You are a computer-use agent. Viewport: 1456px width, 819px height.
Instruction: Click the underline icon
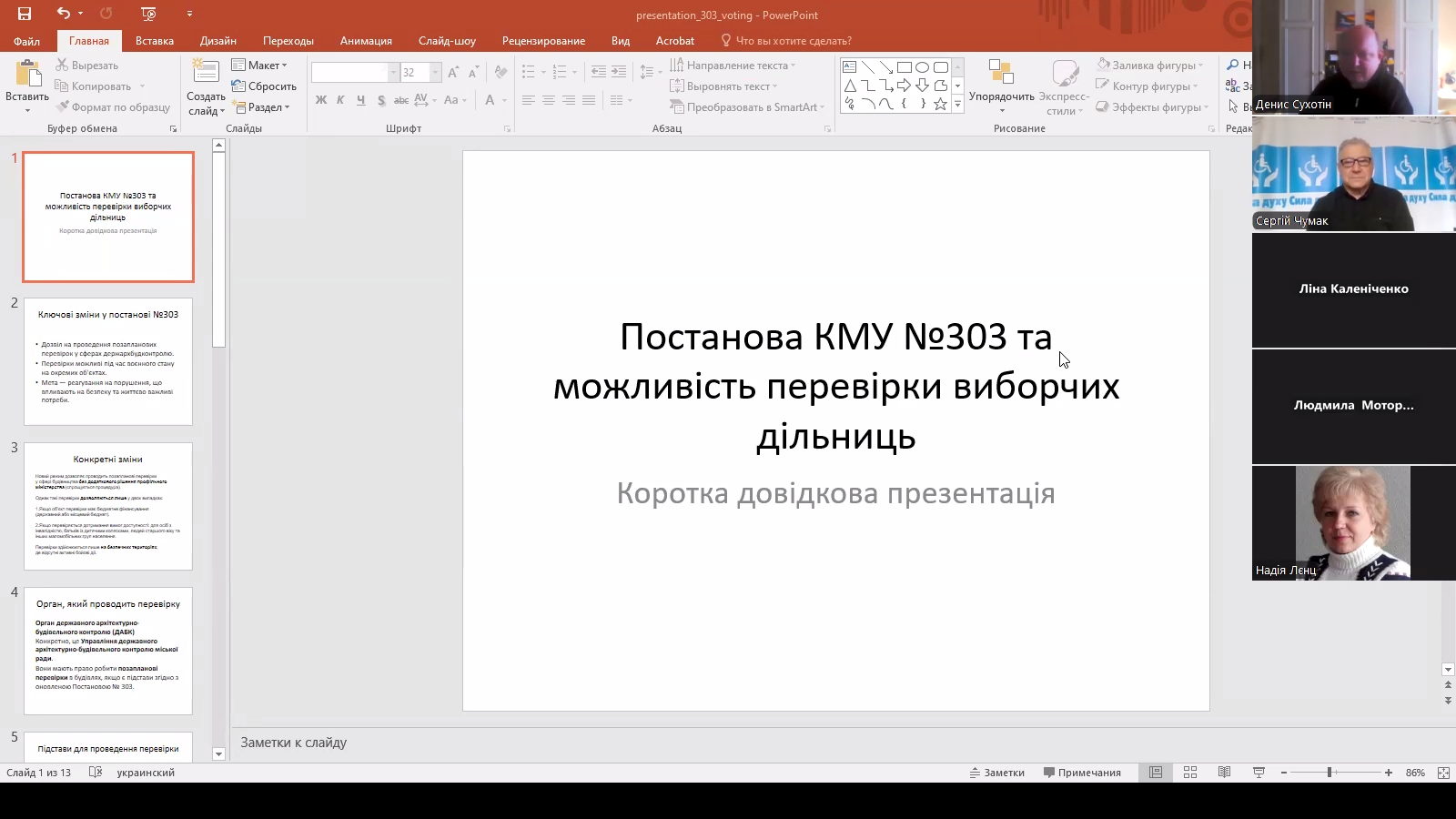[x=360, y=100]
